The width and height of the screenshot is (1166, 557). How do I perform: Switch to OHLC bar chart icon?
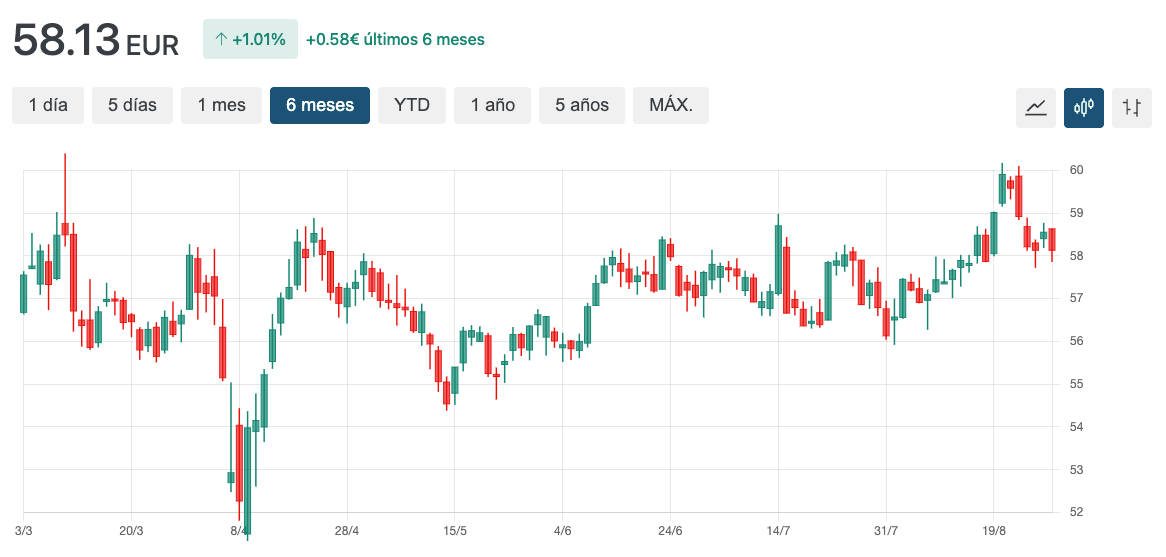[x=1131, y=107]
